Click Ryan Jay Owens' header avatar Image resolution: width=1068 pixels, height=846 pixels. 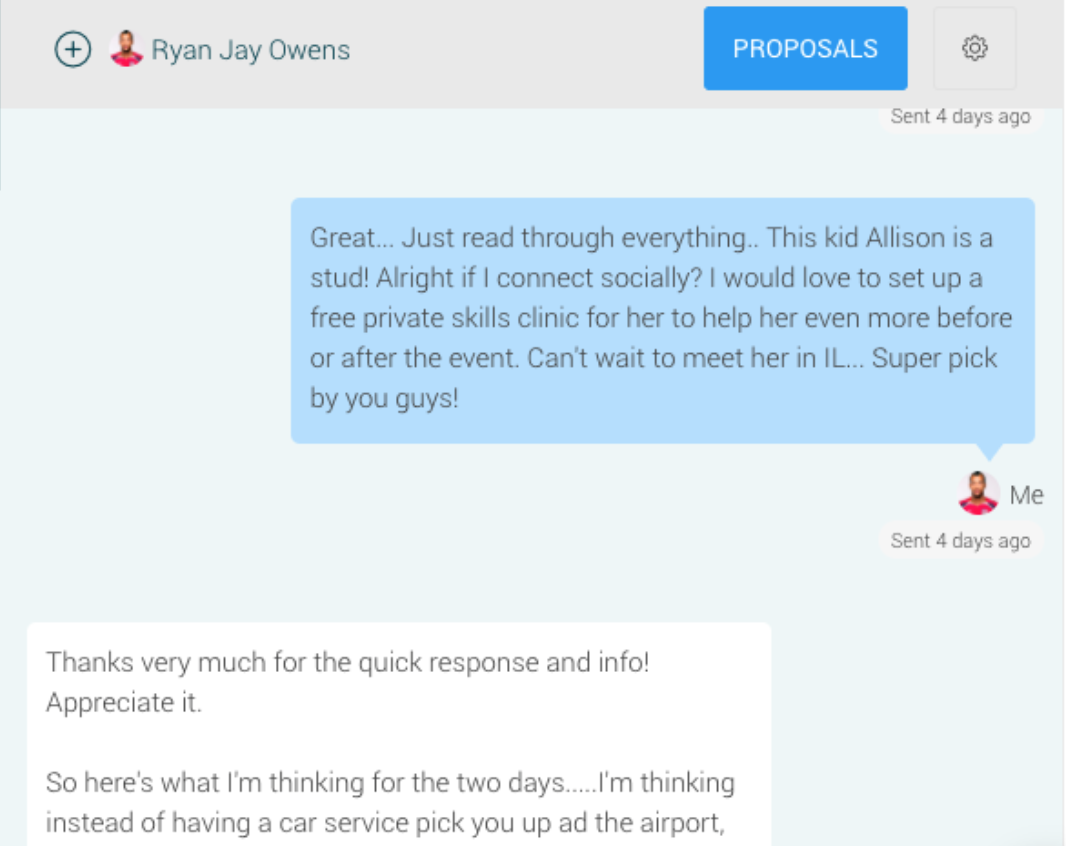pos(126,49)
